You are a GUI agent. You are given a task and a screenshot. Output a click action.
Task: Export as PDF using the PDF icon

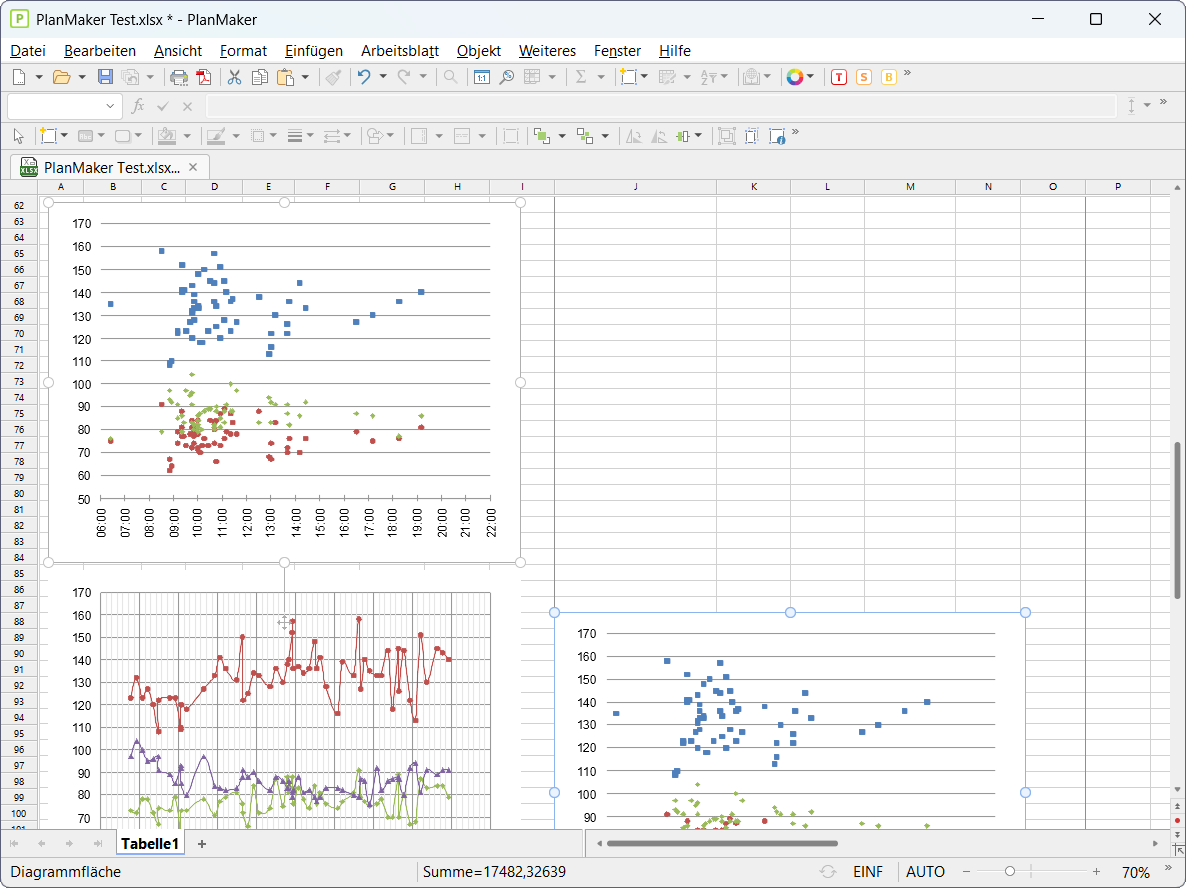[x=203, y=77]
